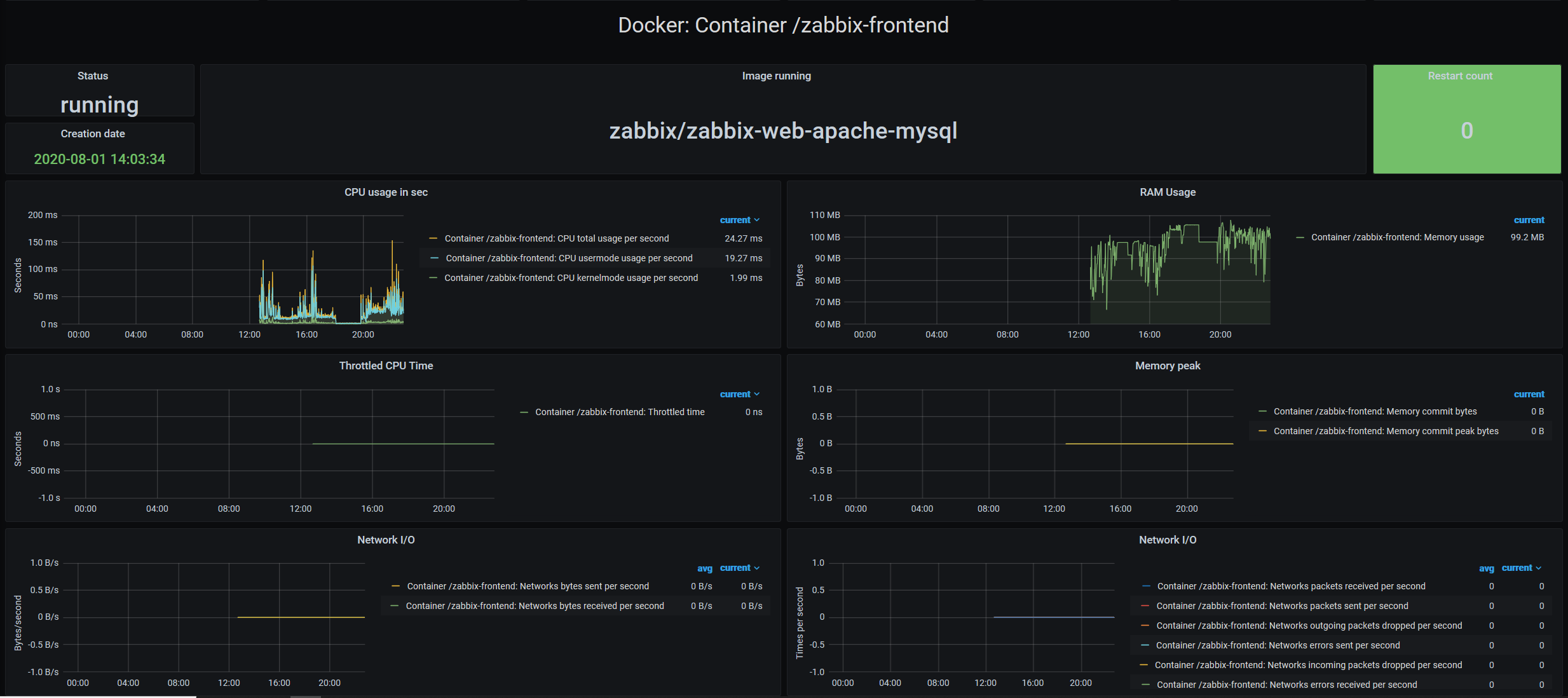Toggle CPU usermode usage per second series
The height and width of the screenshot is (698, 1568).
point(569,258)
